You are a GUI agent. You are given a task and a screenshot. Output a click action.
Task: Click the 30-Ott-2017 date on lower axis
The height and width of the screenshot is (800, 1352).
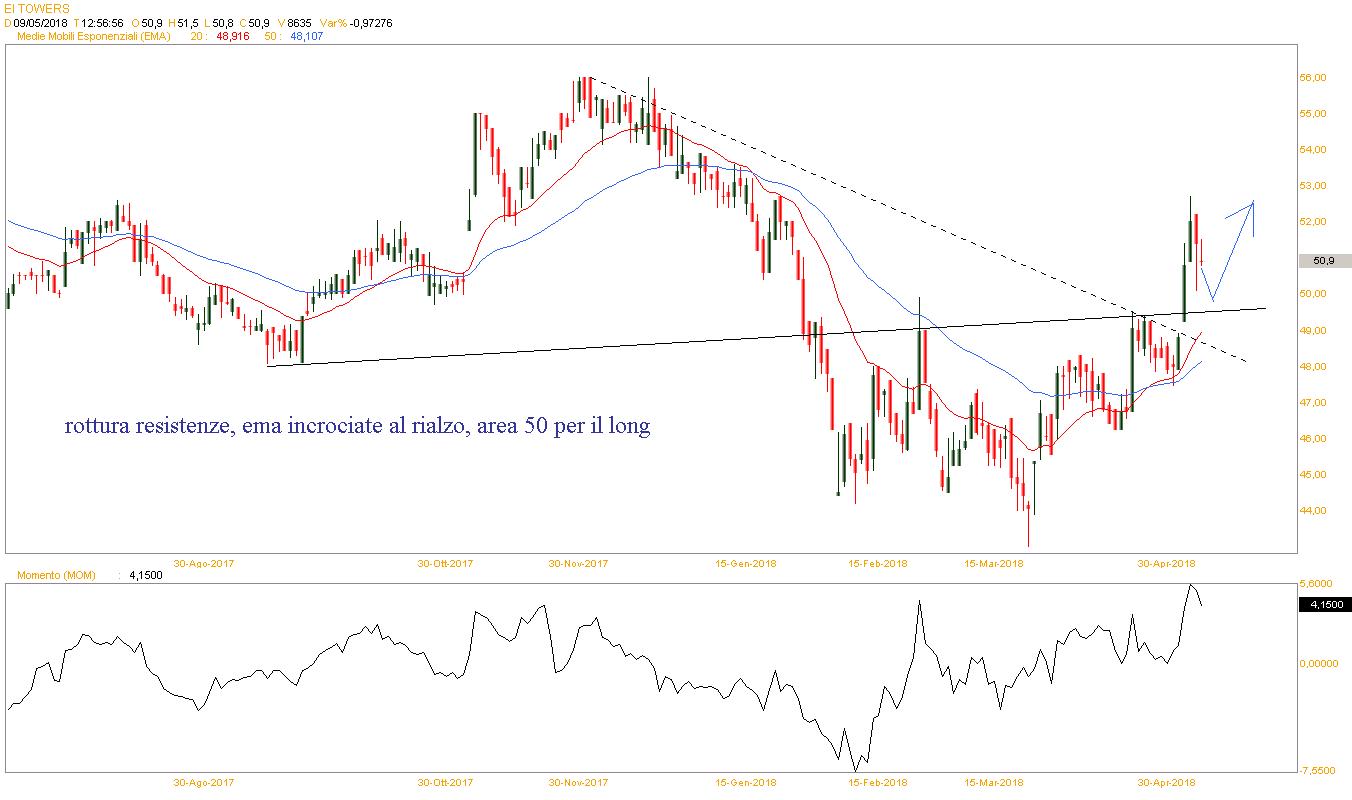(446, 782)
